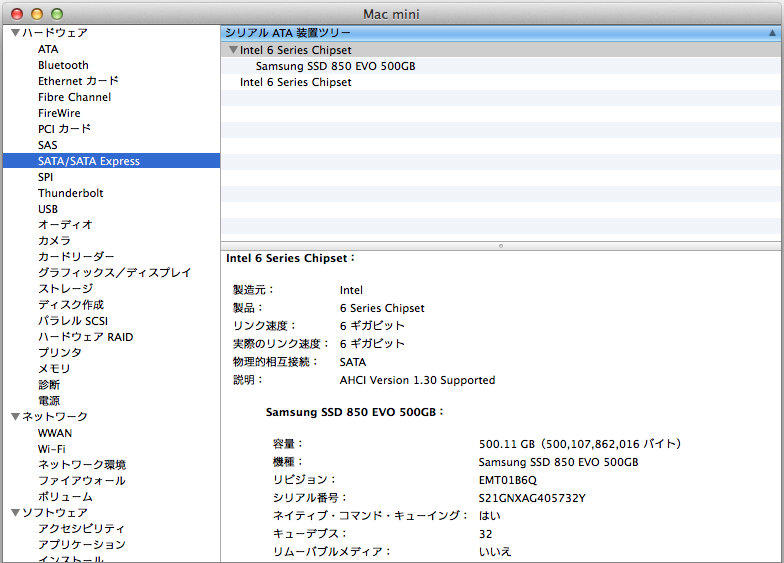Select 電源 in the sidebar
The height and width of the screenshot is (563, 784).
click(49, 401)
